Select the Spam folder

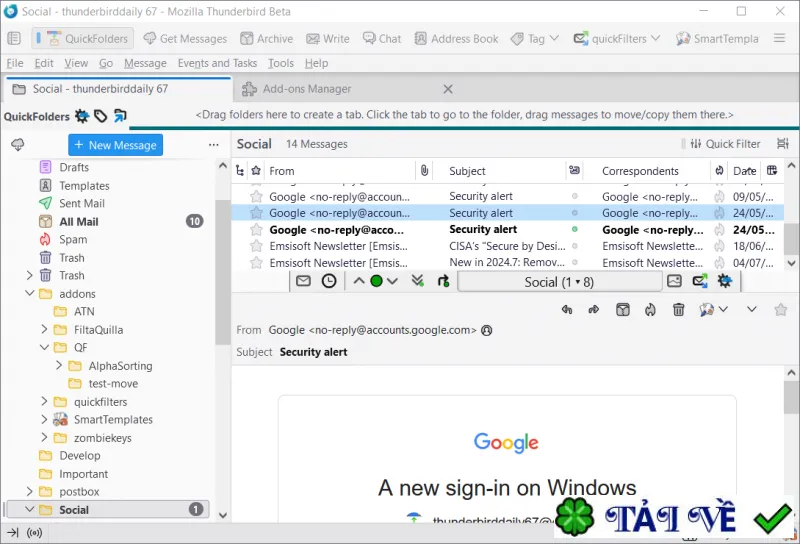(x=73, y=239)
